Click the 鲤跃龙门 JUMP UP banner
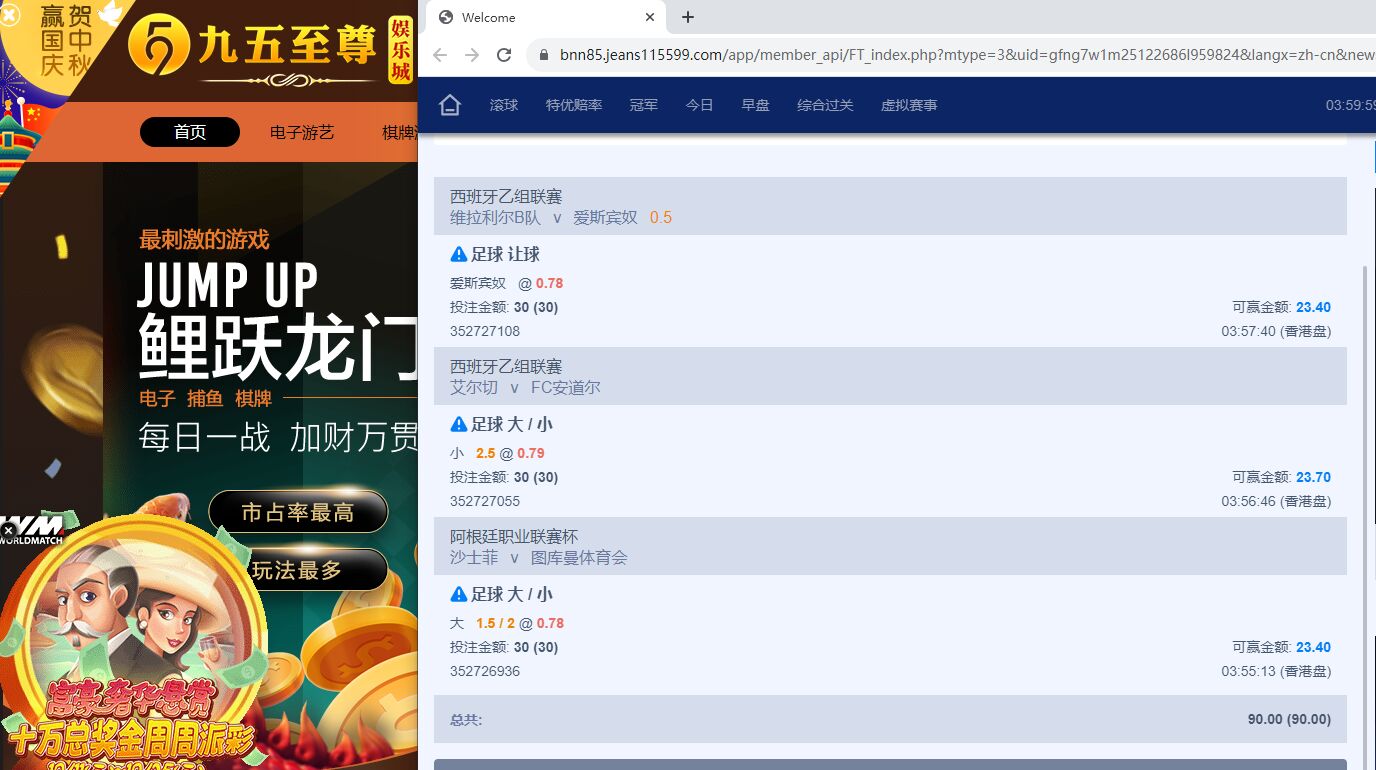Screen dimensions: 1376x770 pyautogui.click(x=278, y=322)
